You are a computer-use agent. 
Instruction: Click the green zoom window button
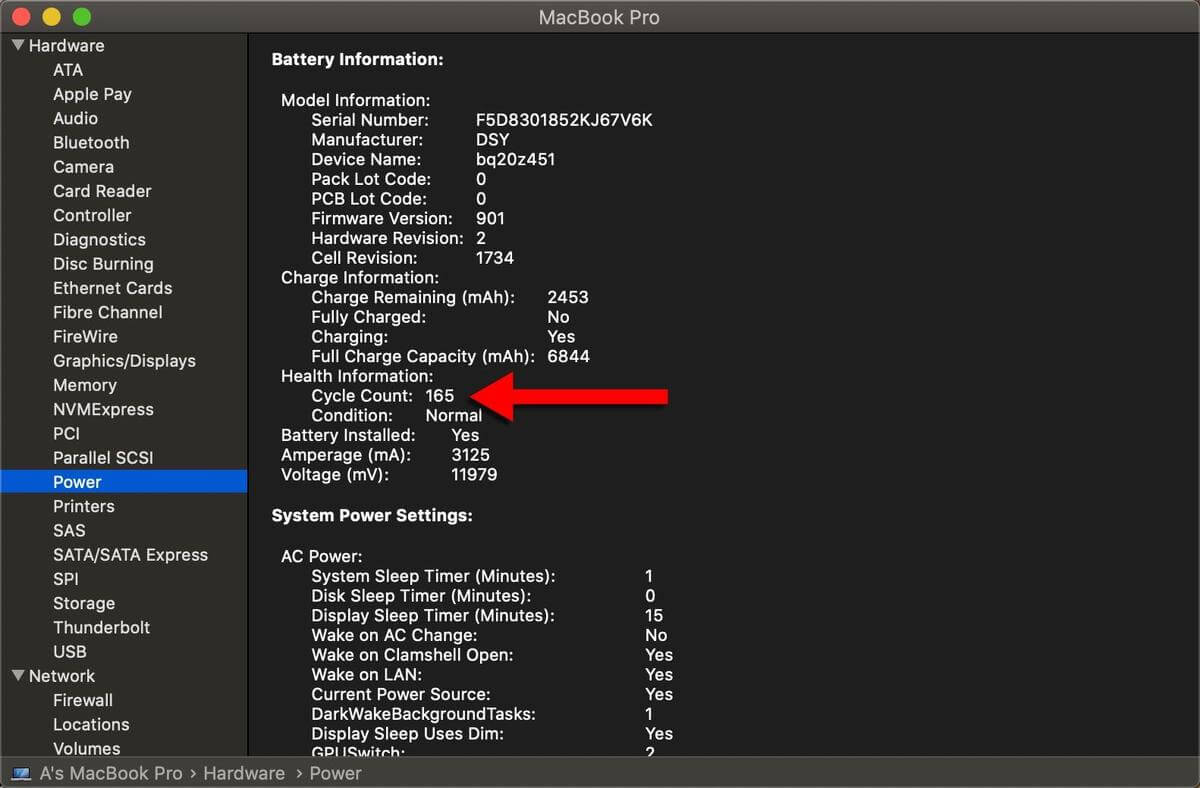82,17
